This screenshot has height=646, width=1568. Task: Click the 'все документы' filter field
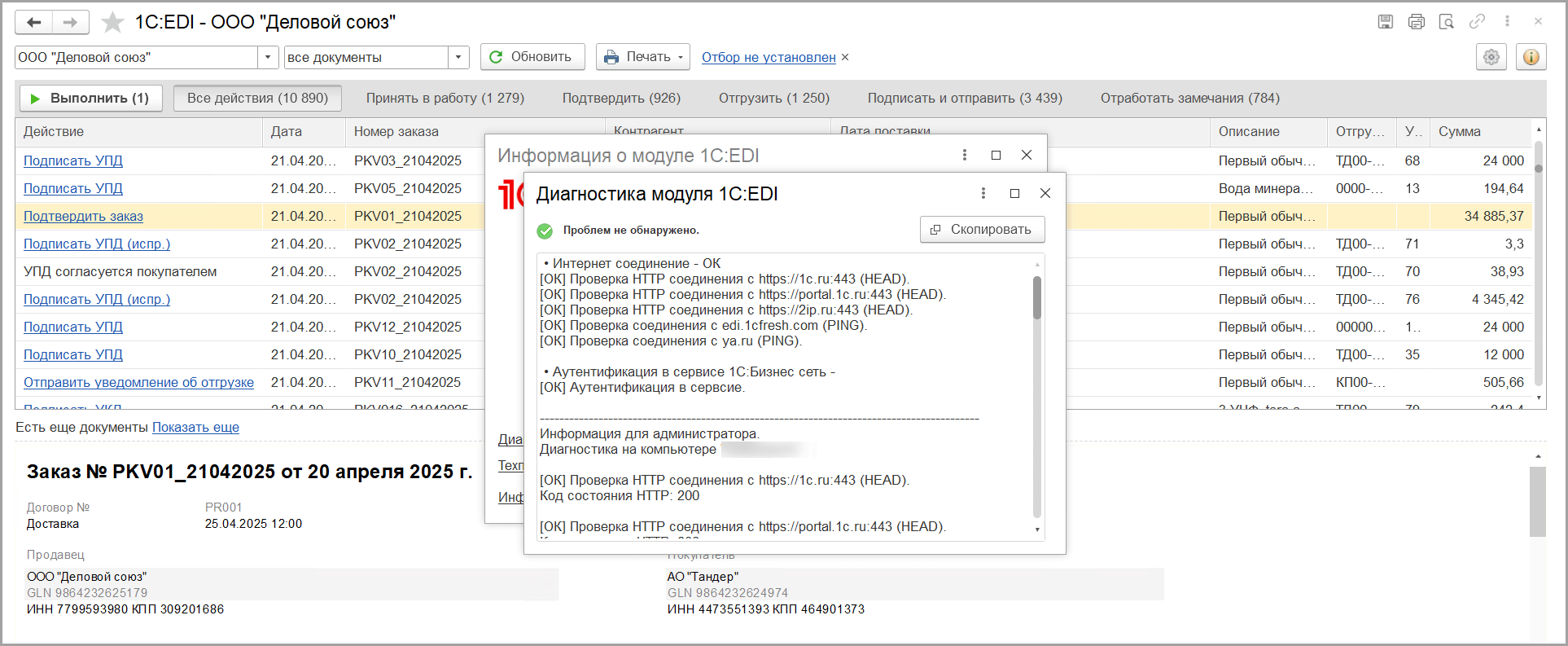click(x=366, y=57)
